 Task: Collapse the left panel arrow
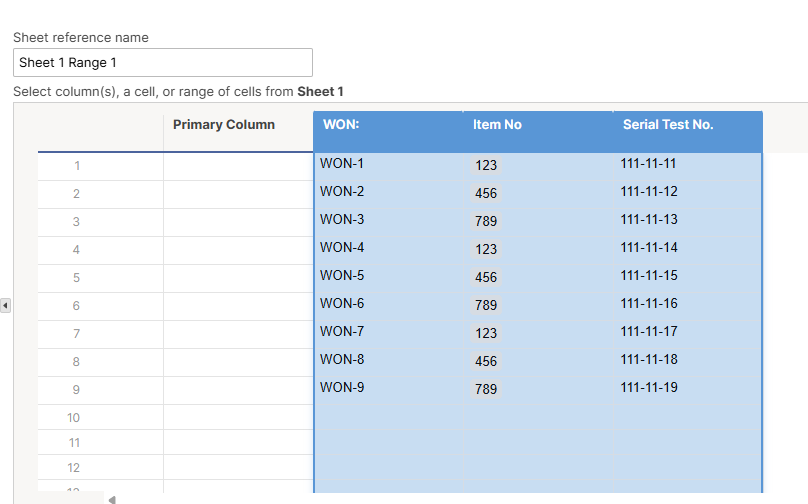point(5,306)
